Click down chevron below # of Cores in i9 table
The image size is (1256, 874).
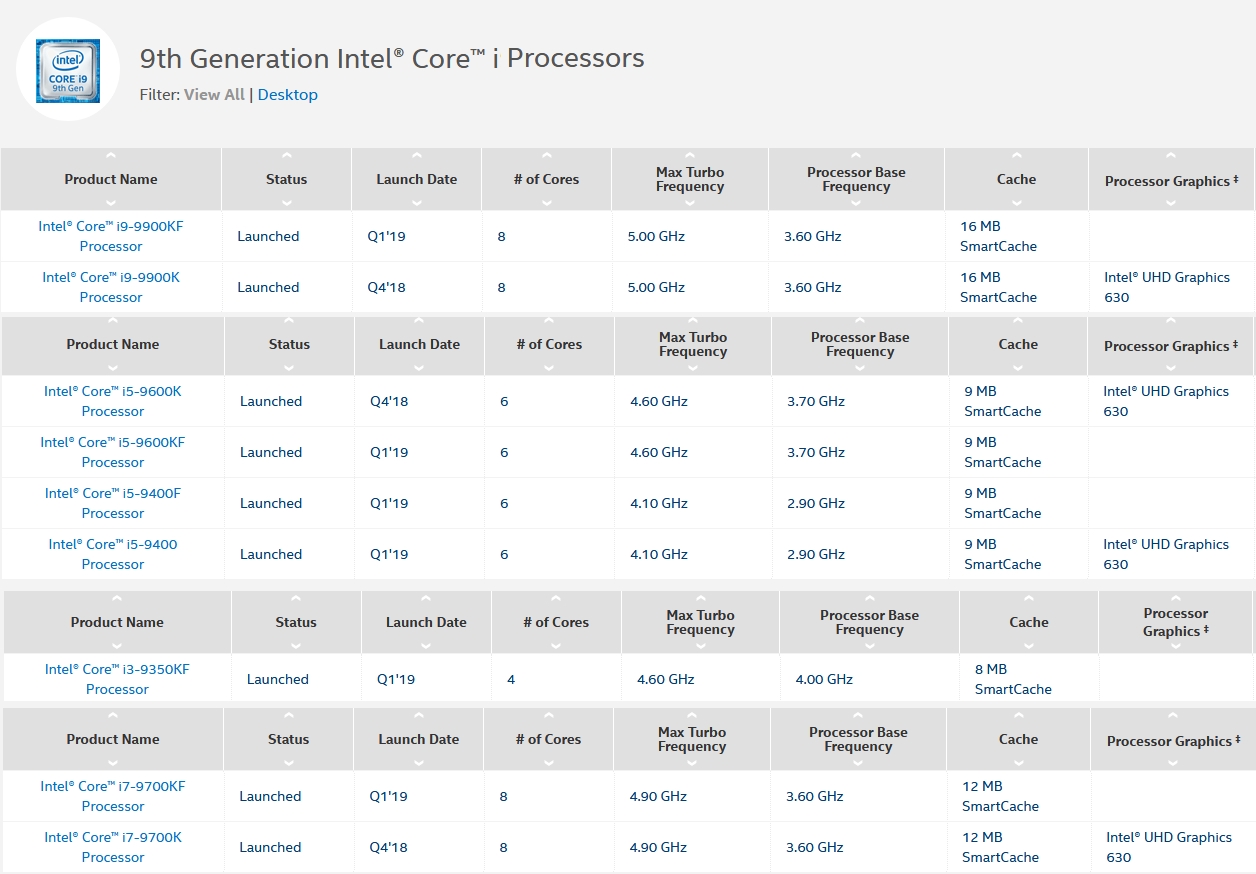[x=546, y=202]
